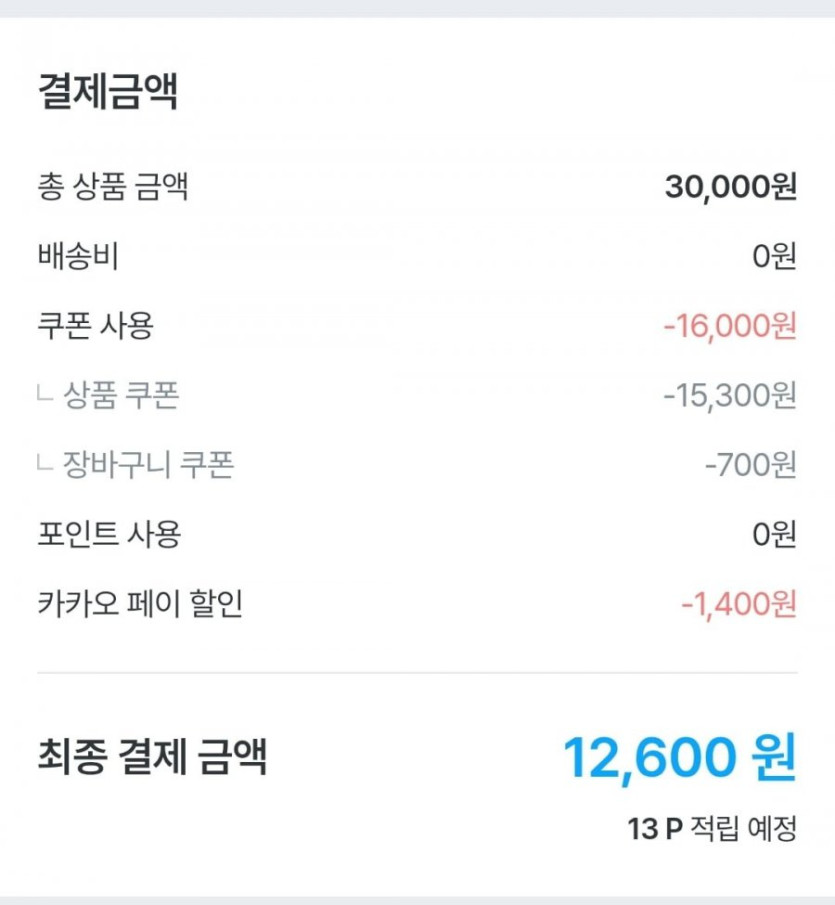Click the indent marker beside 상품 쿠폰
Viewport: 835px width, 905px height.
pos(44,396)
